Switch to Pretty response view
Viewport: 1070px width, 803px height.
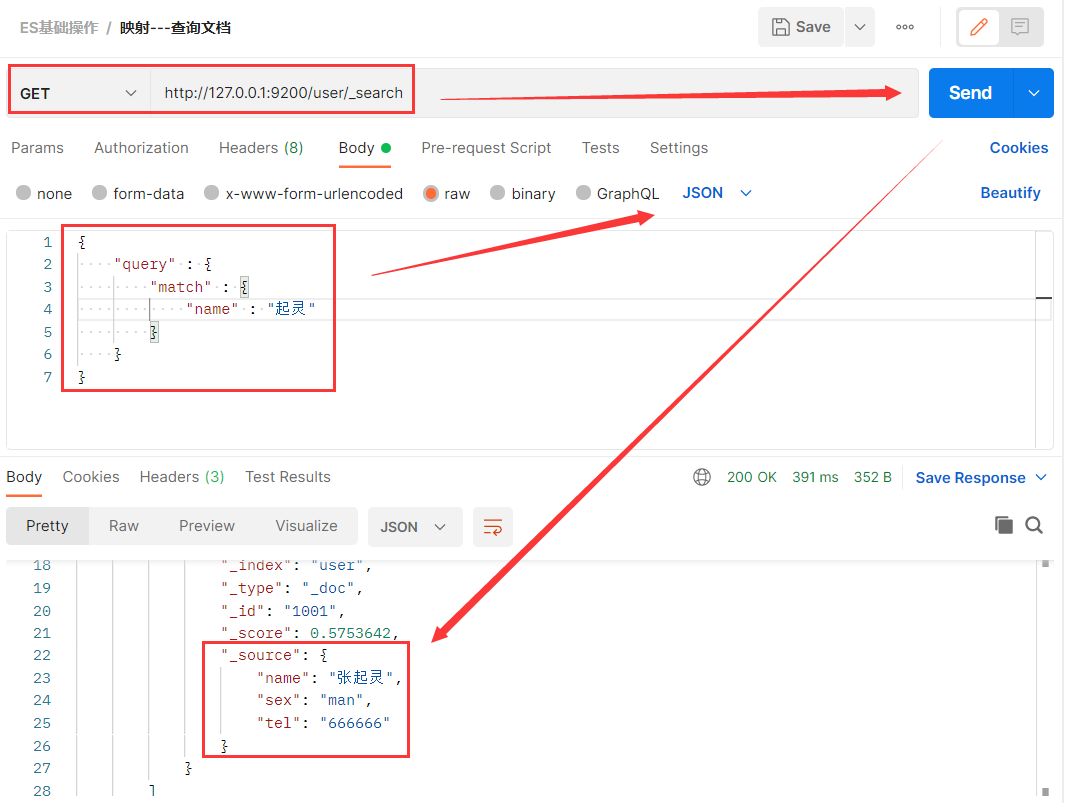coord(47,526)
